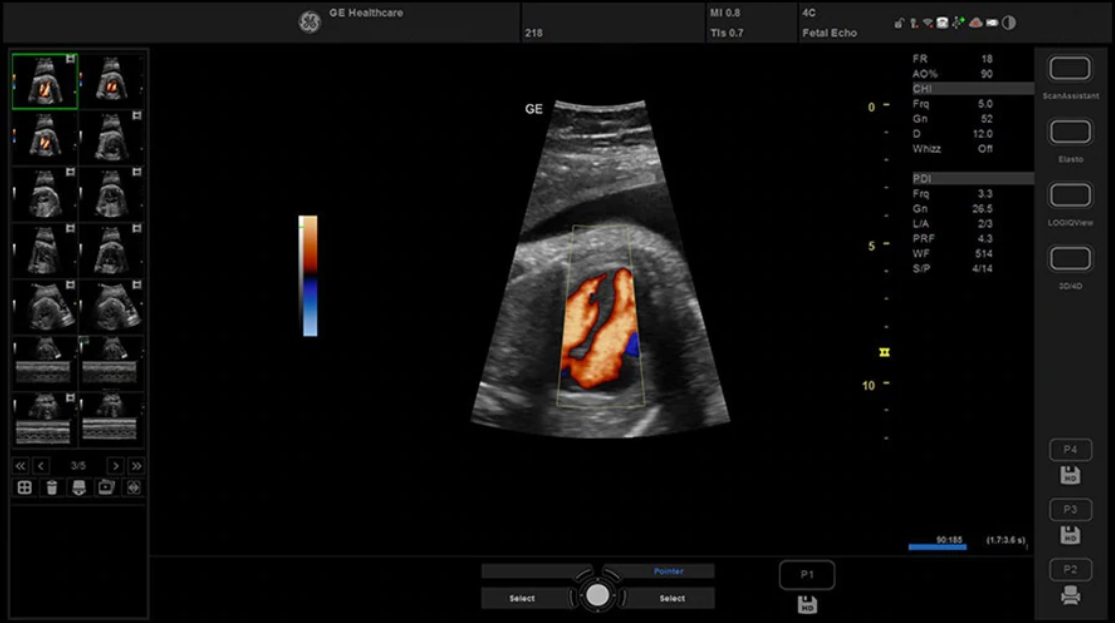1115x623 pixels.
Task: Launch LOGIQView panoramic mode
Action: pyautogui.click(x=1069, y=196)
